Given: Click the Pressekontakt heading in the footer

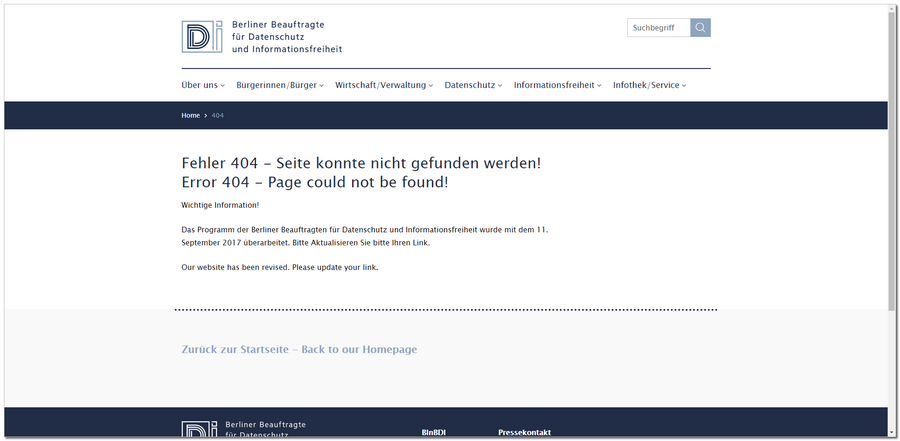Looking at the screenshot, I should 524,433.
